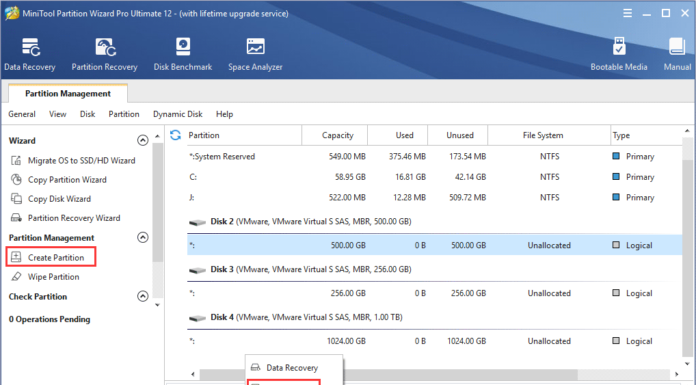Click the Copy Partition Wizard icon

click(16, 179)
